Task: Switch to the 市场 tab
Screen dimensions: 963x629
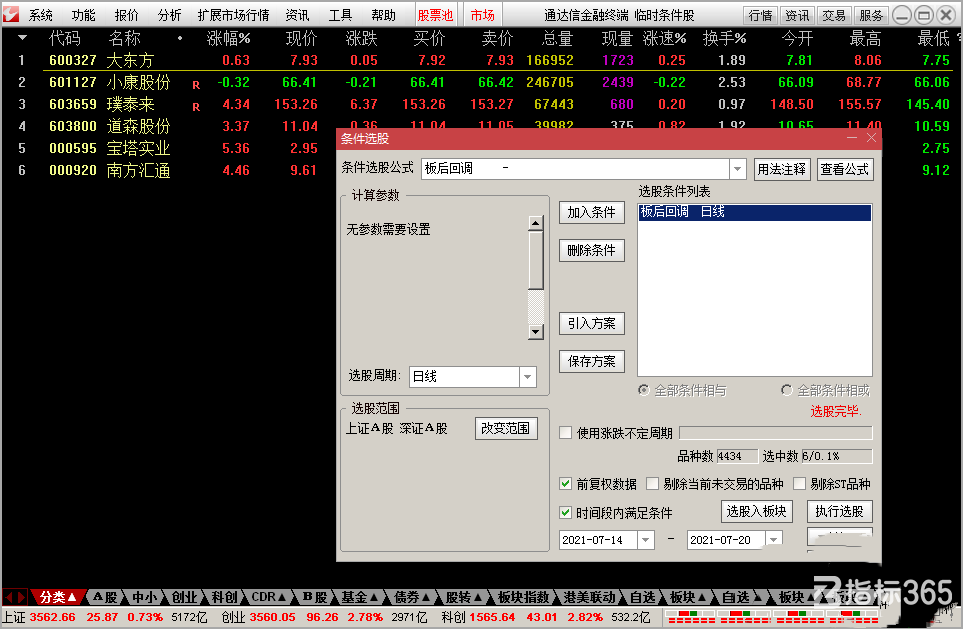Action: [483, 15]
